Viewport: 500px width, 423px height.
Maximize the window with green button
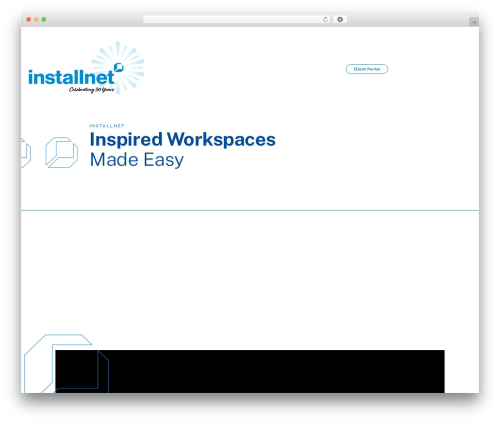point(44,19)
